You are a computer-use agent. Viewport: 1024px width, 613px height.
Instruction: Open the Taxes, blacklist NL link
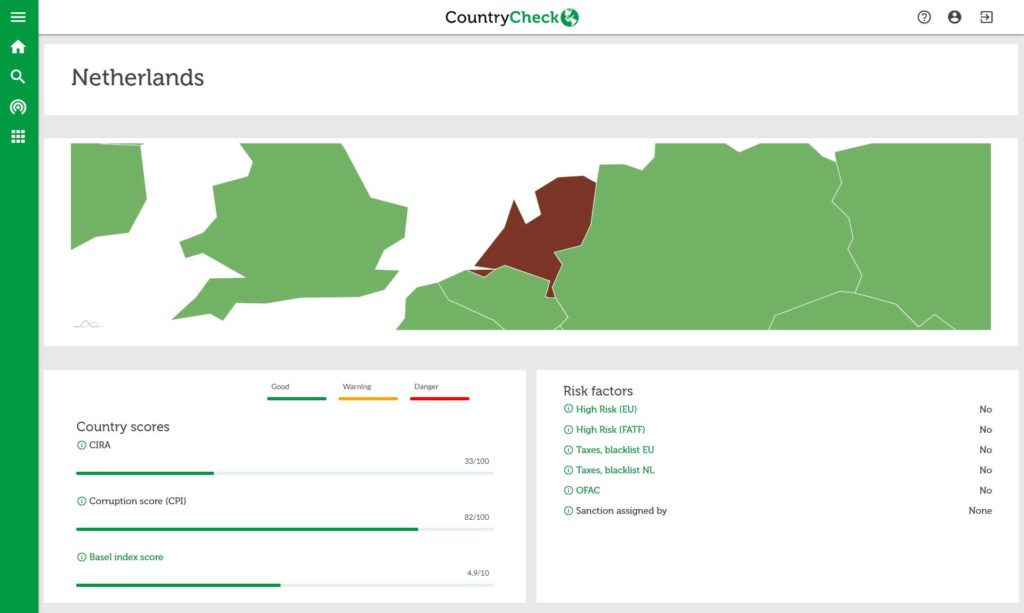[615, 470]
